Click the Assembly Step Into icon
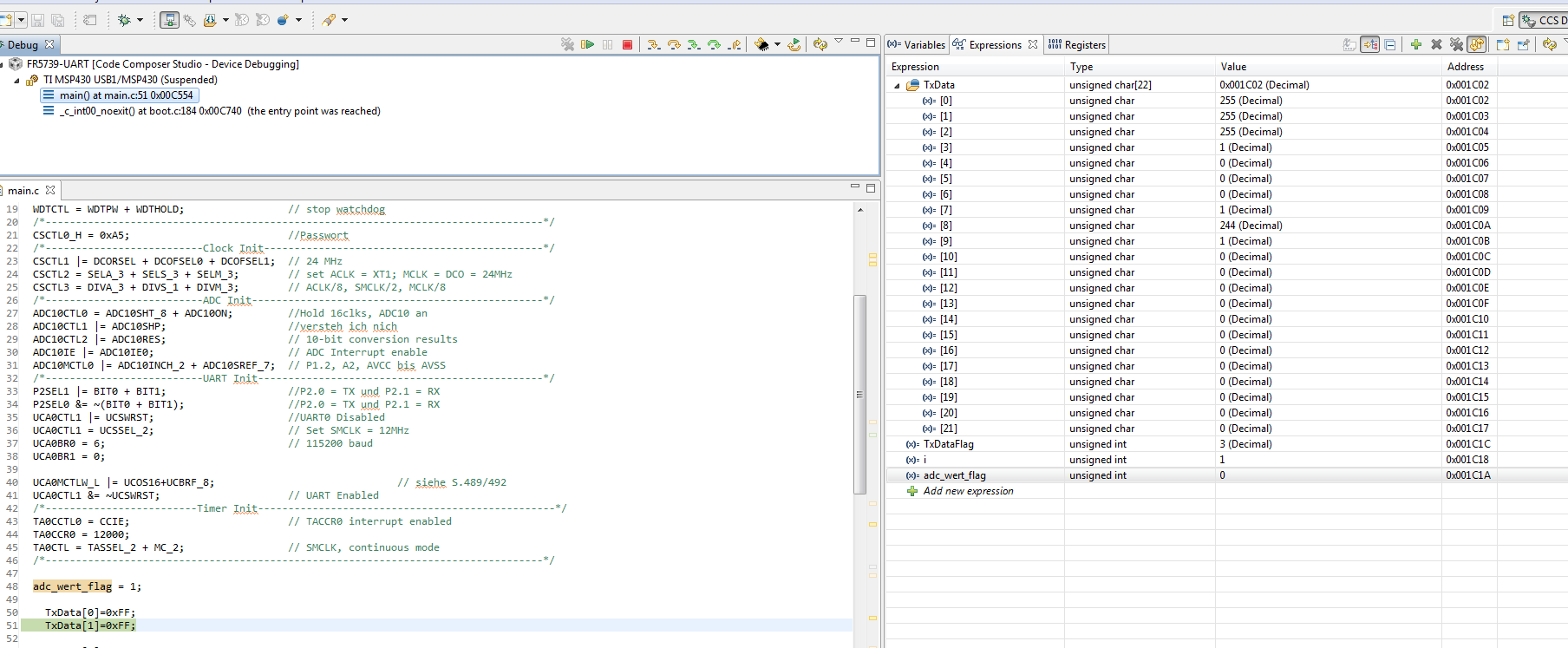 694,44
